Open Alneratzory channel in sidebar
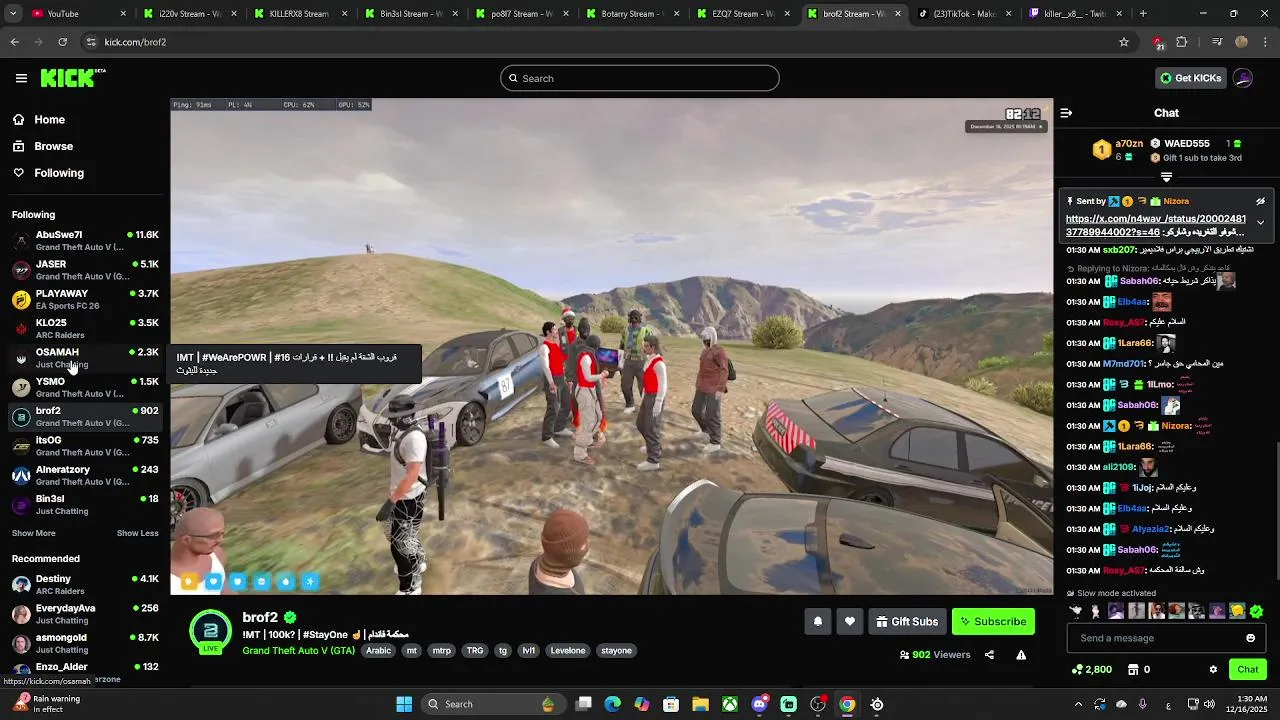This screenshot has width=1280, height=720. pos(85,476)
